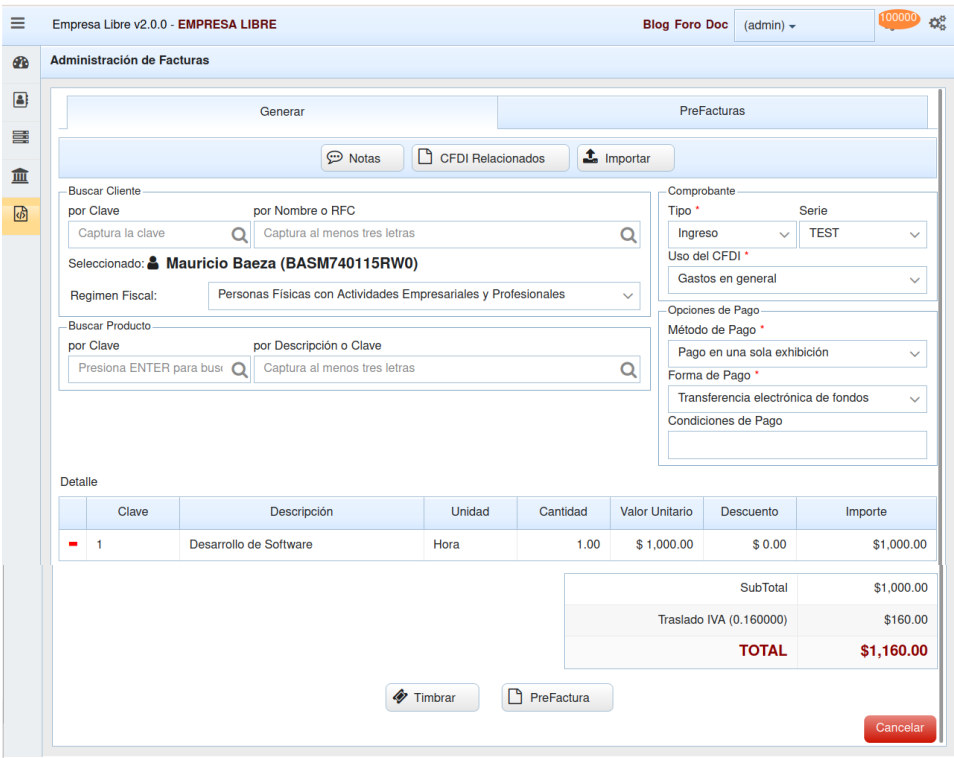Expand the Forma de Pago dropdown
Image resolution: width=954 pixels, height=758 pixels.
tap(797, 399)
